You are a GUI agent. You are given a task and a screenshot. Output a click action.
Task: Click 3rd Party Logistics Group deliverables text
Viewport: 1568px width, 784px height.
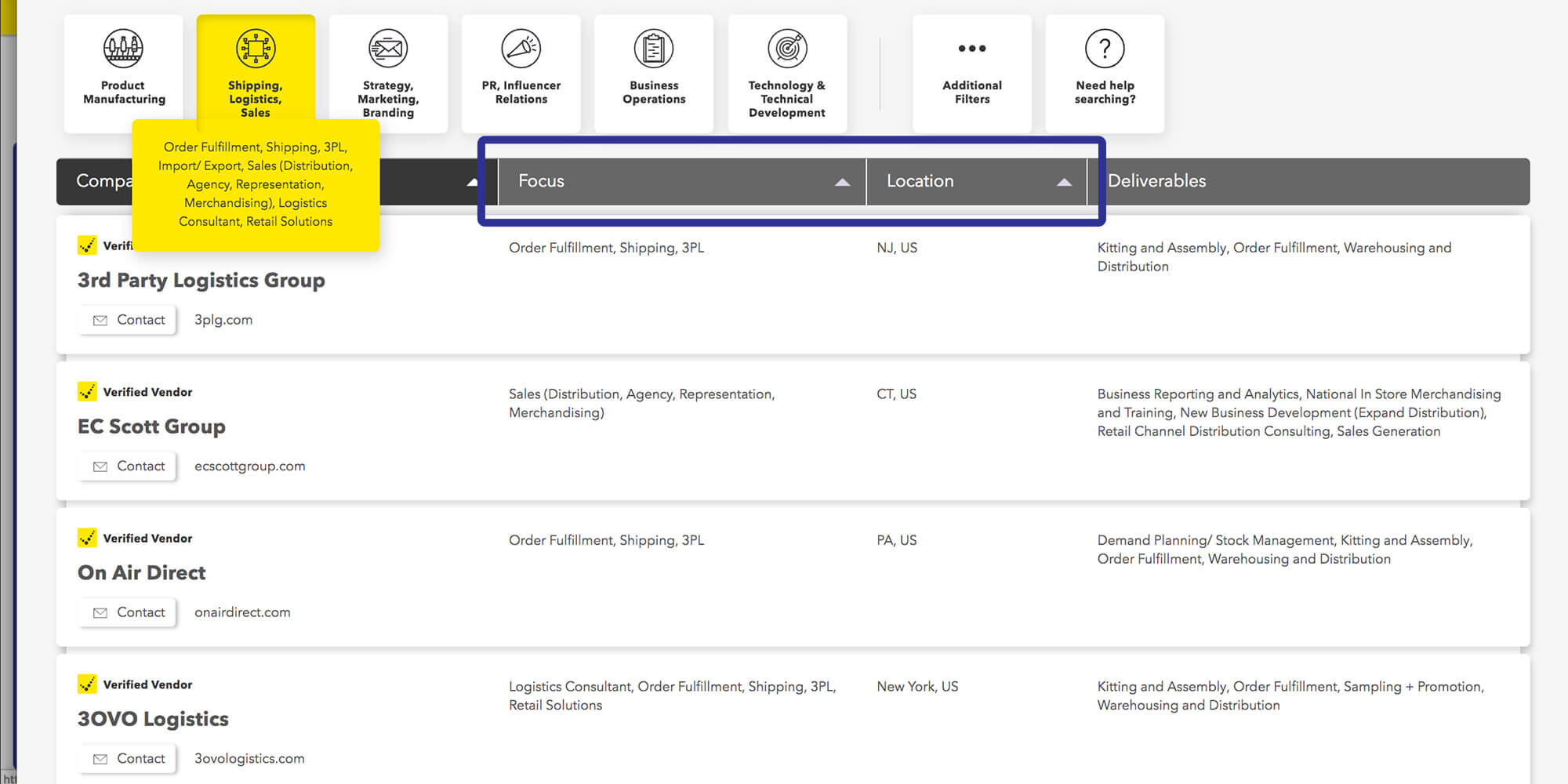1274,257
